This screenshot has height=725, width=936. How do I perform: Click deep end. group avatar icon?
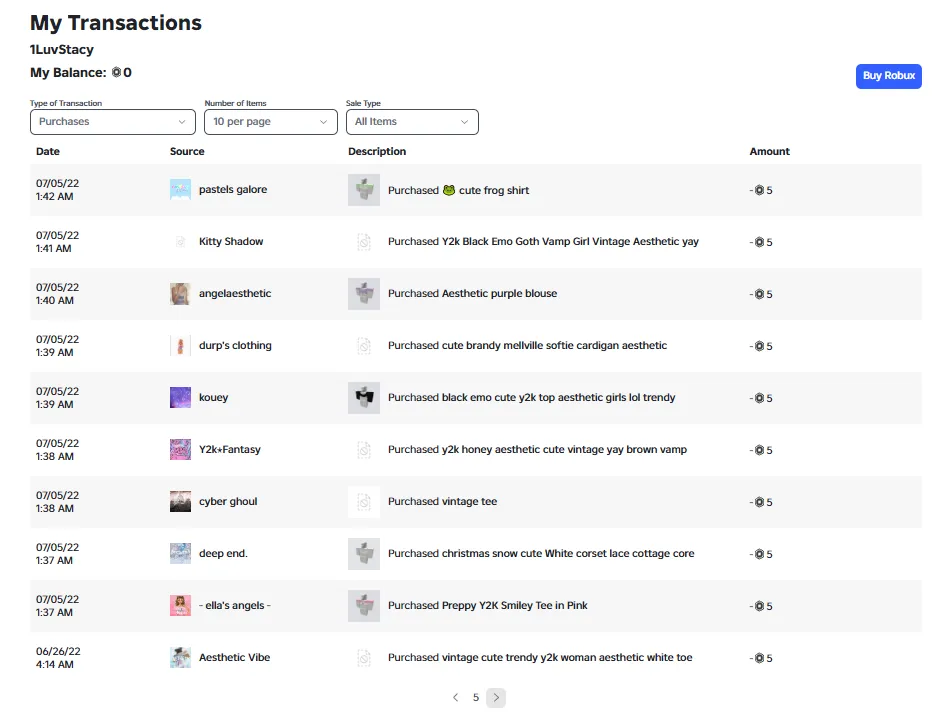coord(180,553)
